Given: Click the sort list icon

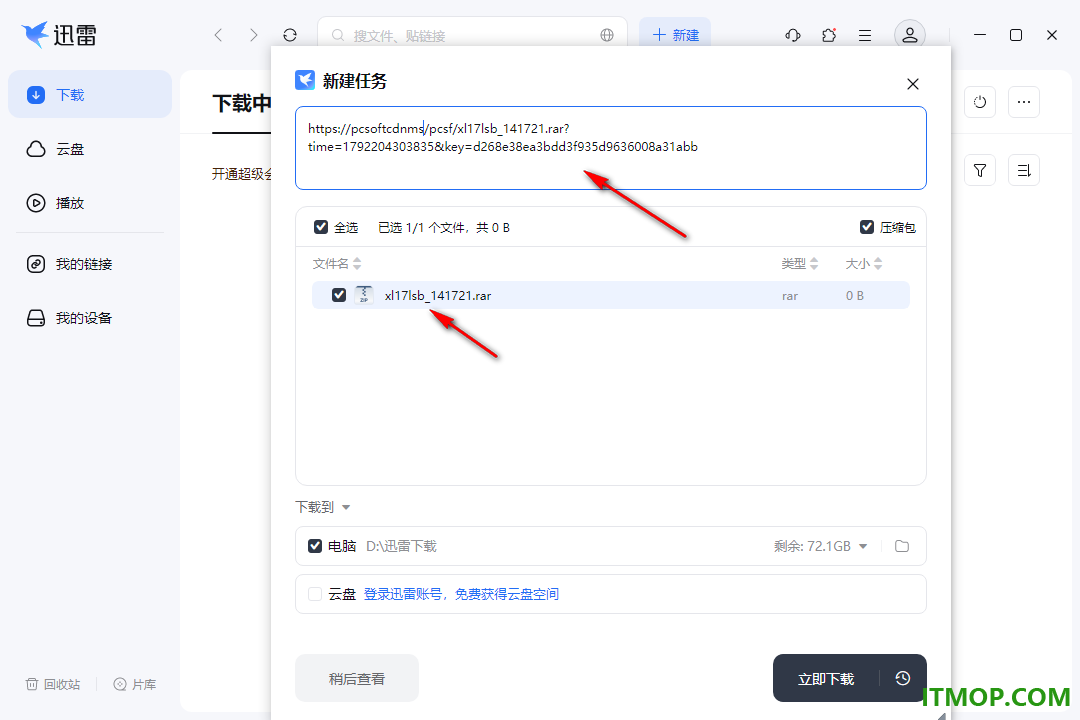Looking at the screenshot, I should [x=1024, y=170].
